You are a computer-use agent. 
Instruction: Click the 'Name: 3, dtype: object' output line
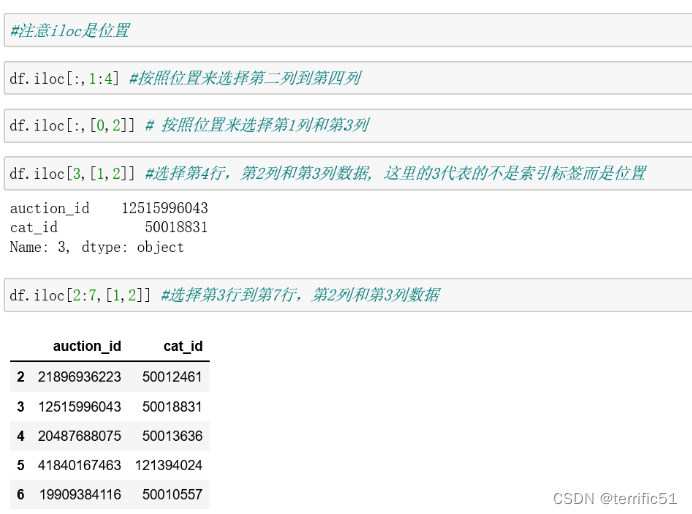(97, 247)
